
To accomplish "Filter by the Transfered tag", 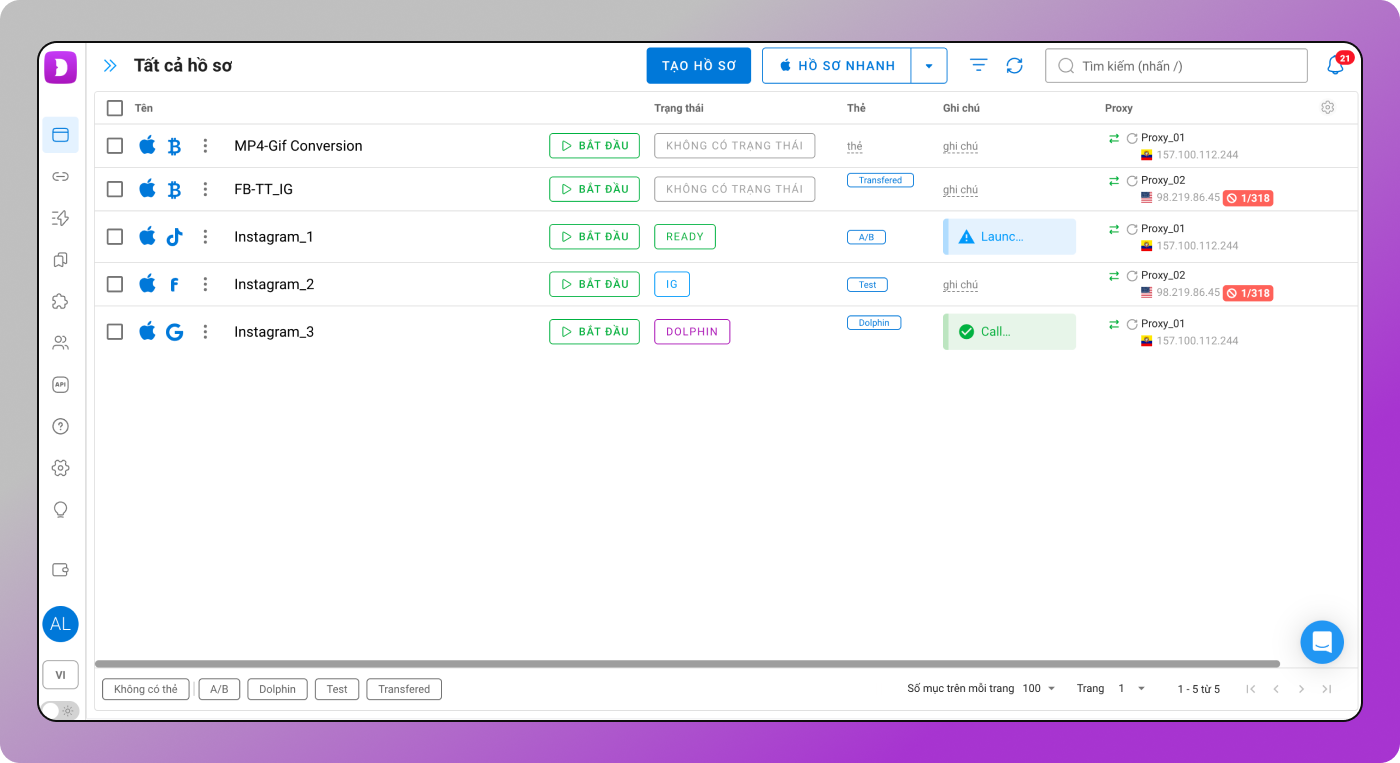I will pyautogui.click(x=404, y=689).
